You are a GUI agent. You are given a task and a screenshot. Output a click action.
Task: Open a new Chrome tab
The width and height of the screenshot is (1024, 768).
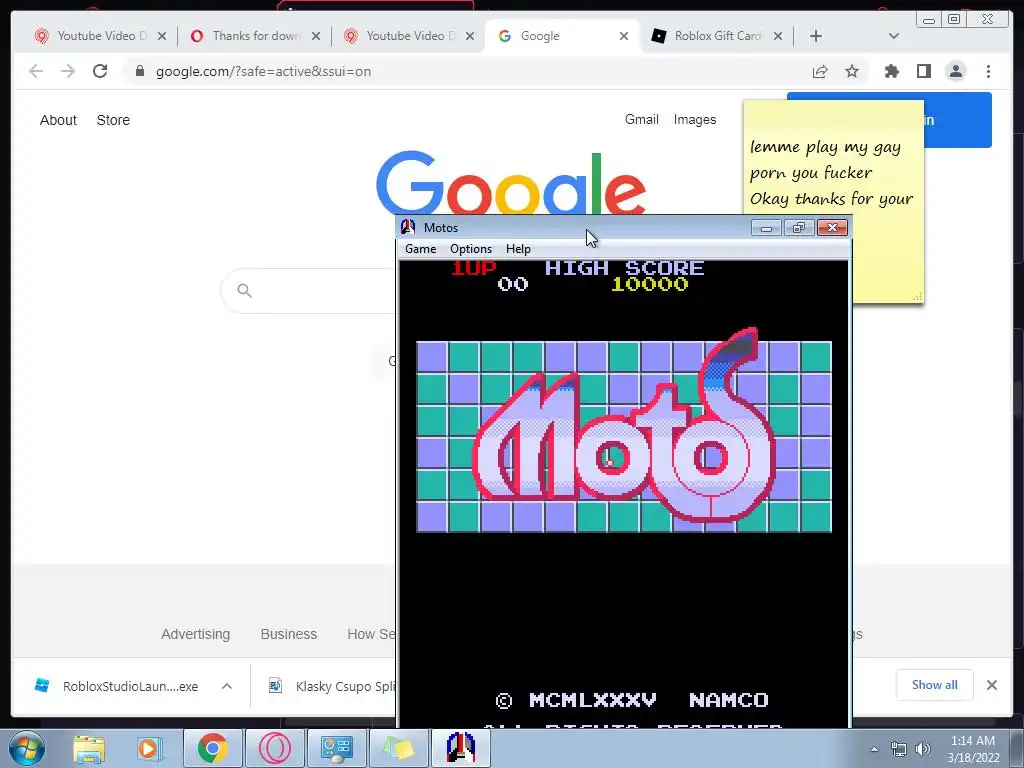(816, 36)
